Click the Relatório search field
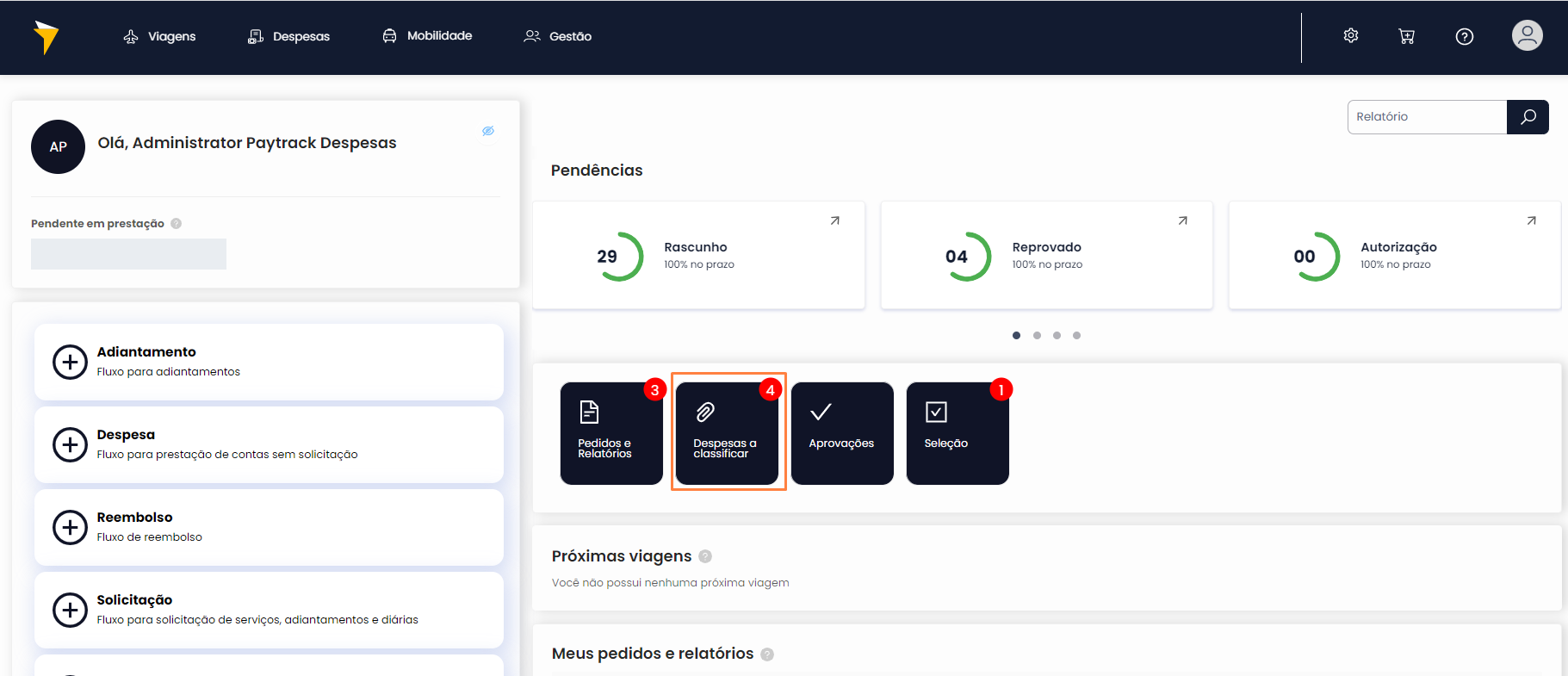Viewport: 1568px width, 676px height. tap(1427, 116)
